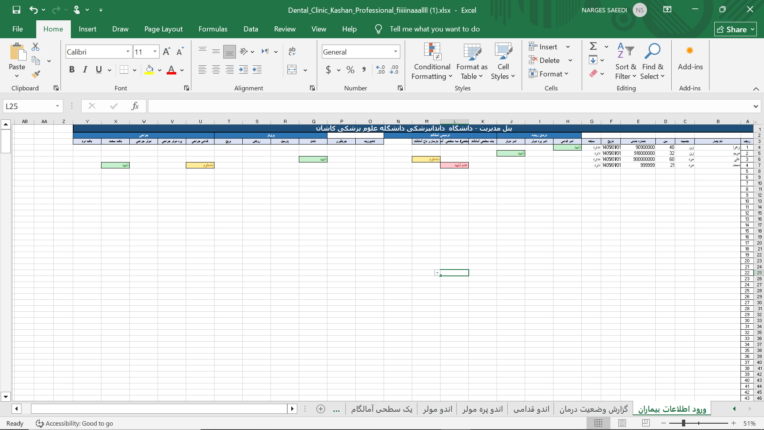Align text to the left
The height and width of the screenshot is (430, 764).
pyautogui.click(x=202, y=70)
